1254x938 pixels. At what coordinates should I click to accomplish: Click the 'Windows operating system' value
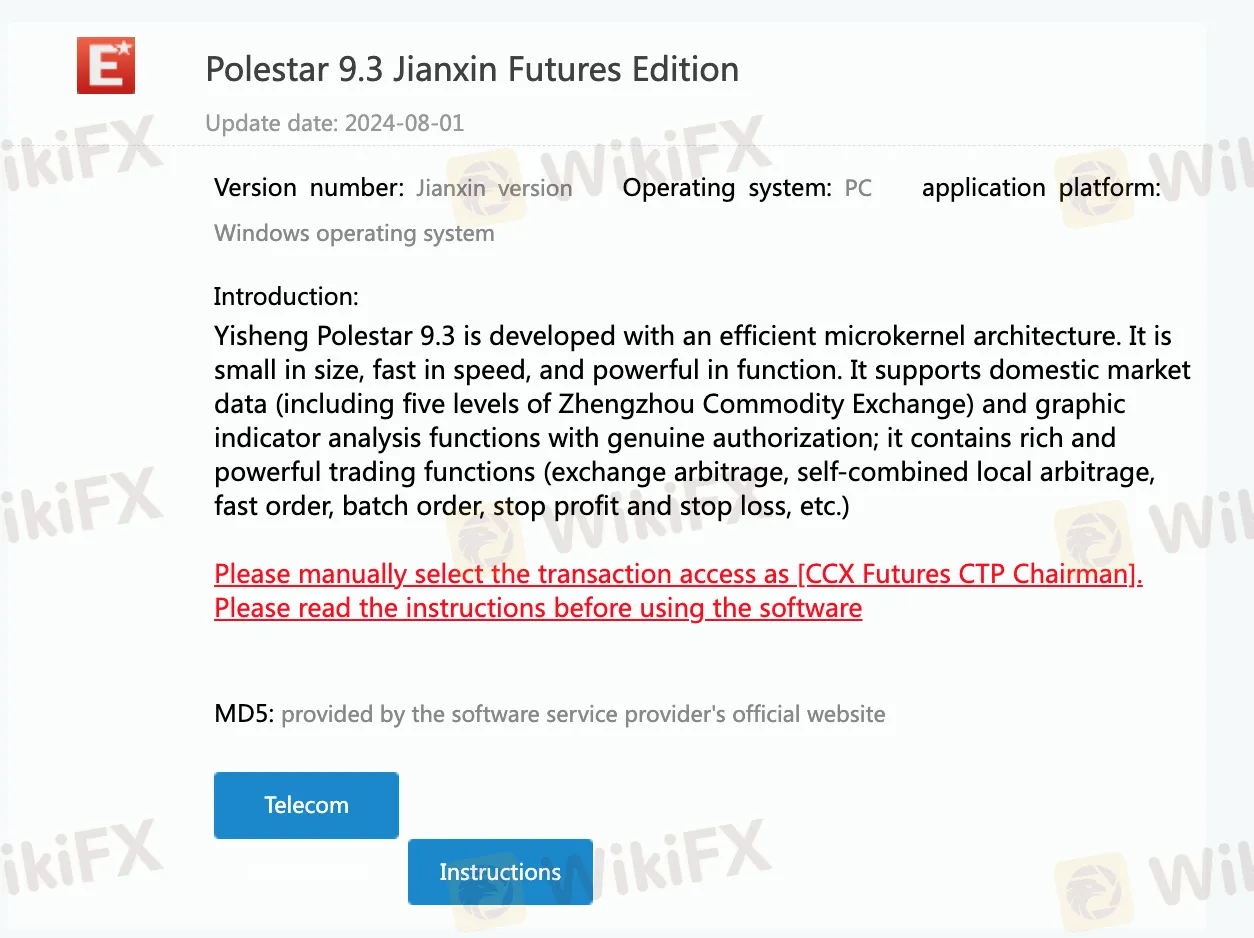[354, 233]
